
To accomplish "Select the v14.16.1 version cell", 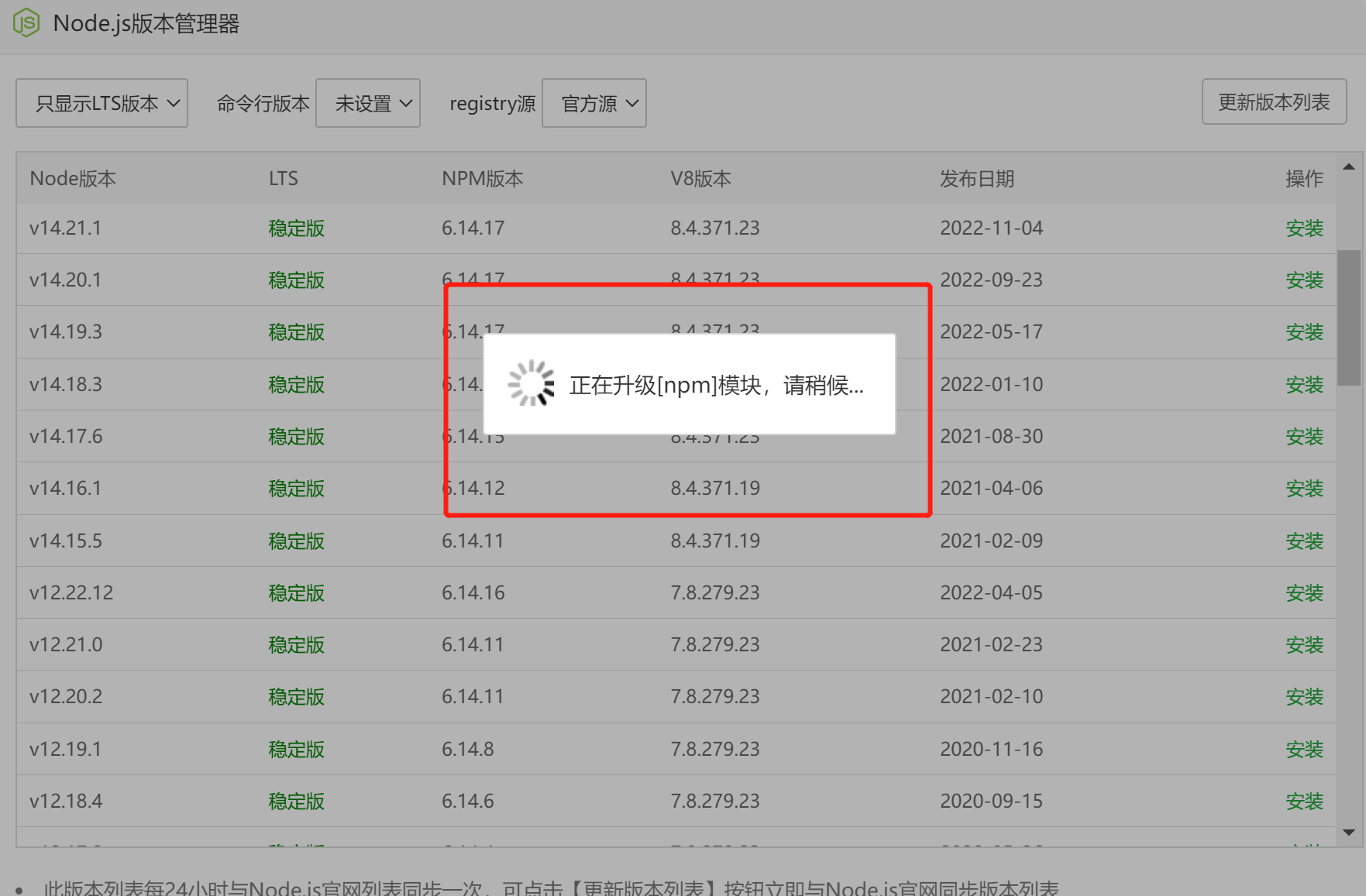I will (x=65, y=489).
